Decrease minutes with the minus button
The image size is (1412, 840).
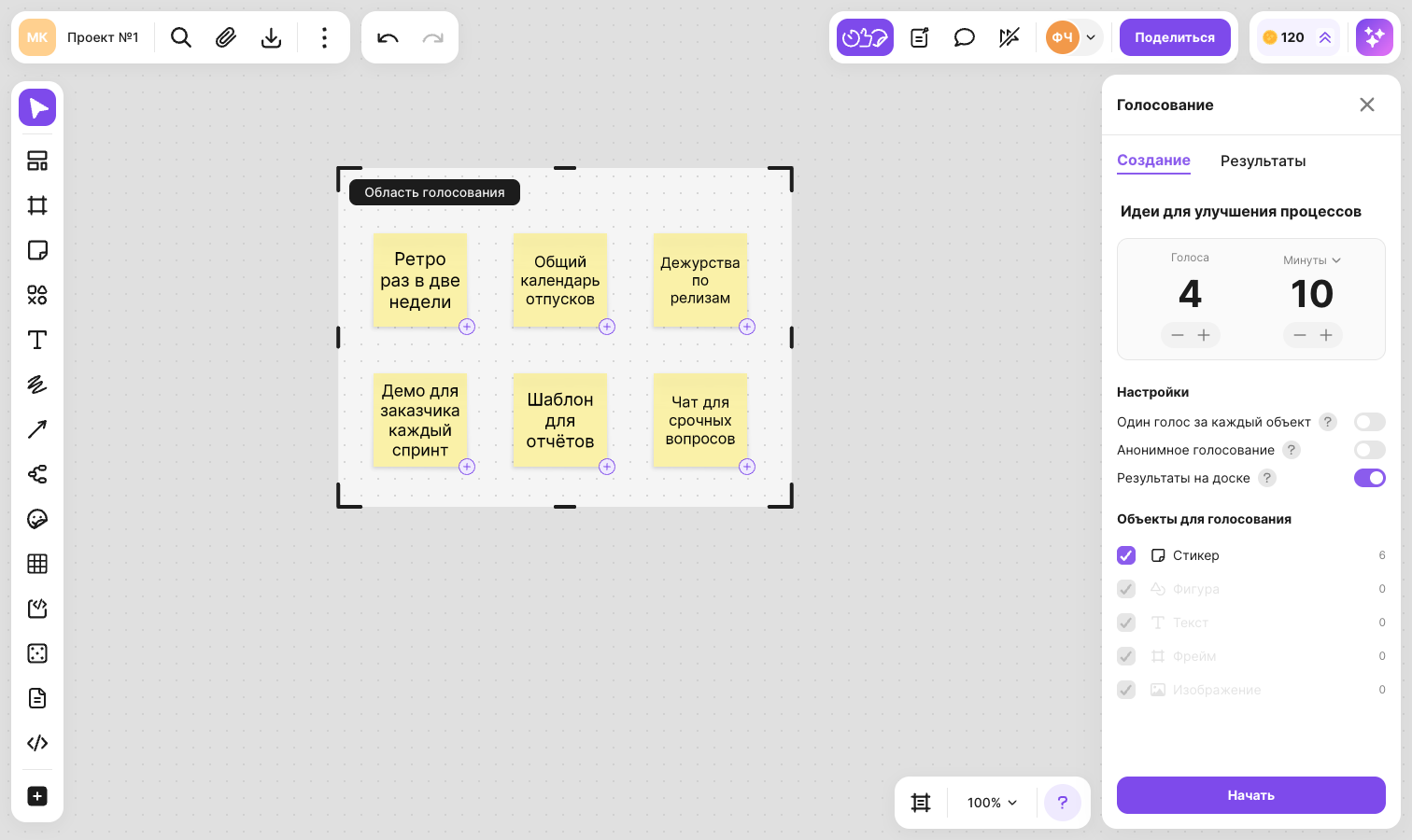[x=1299, y=335]
